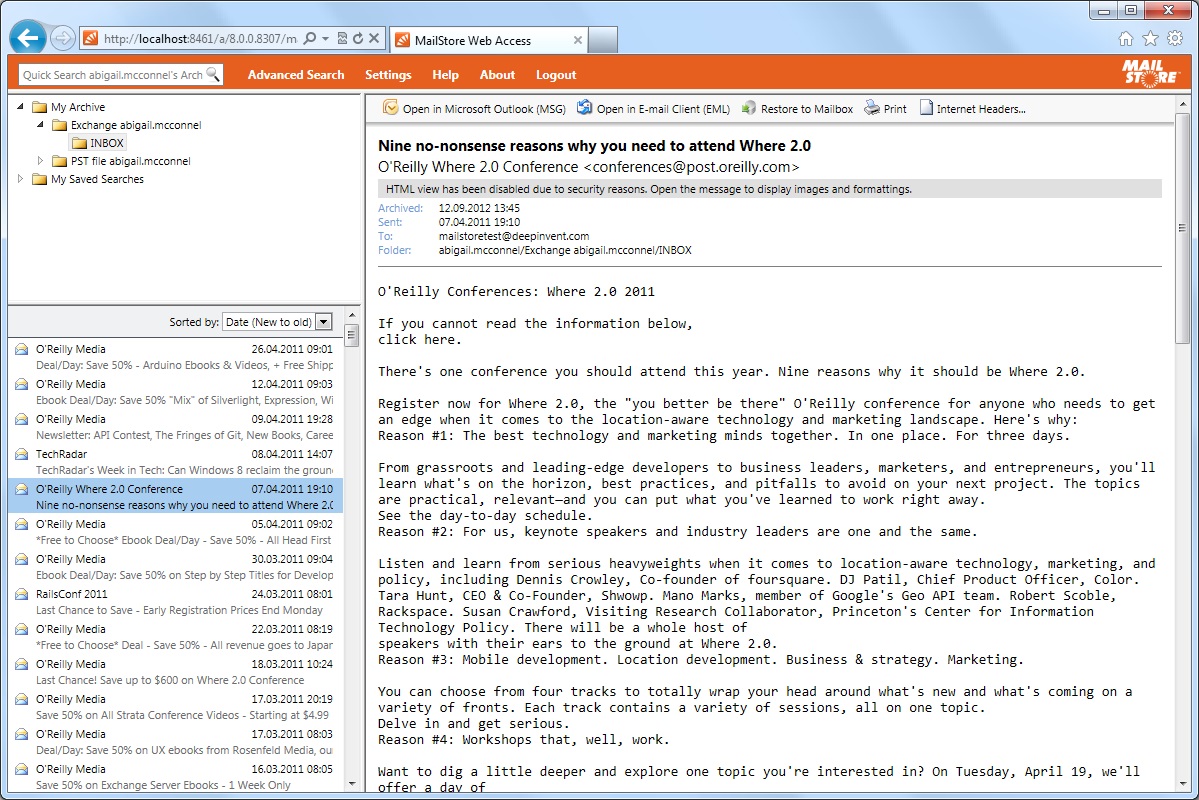Open message dated 12.04.2011 09:03
The image size is (1199, 800).
[x=176, y=392]
